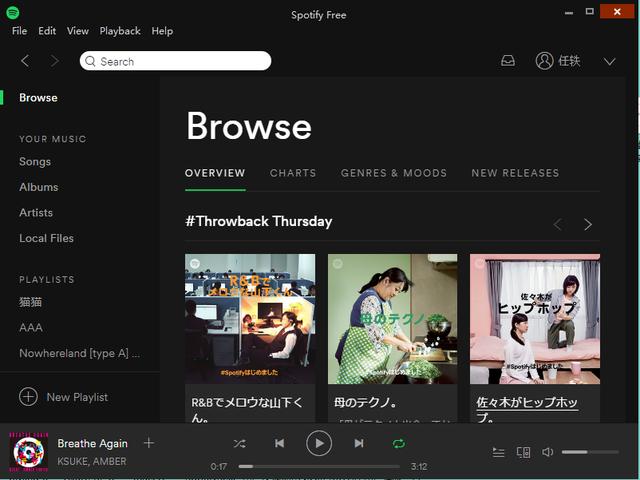This screenshot has width=640, height=480.
Task: Click the Breathe Again song title
Action: (x=93, y=443)
